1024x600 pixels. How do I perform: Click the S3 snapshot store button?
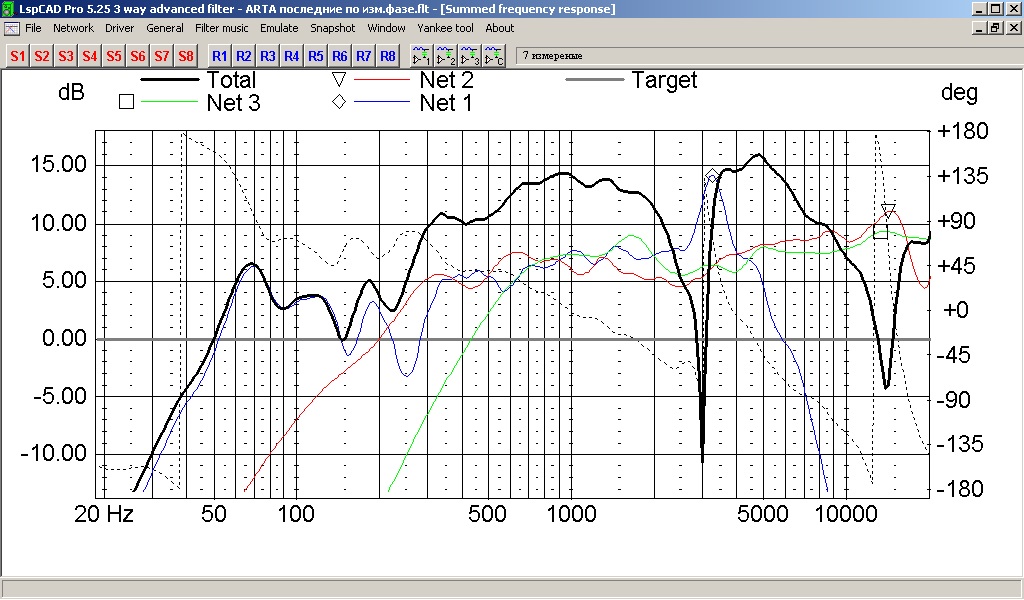[66, 56]
